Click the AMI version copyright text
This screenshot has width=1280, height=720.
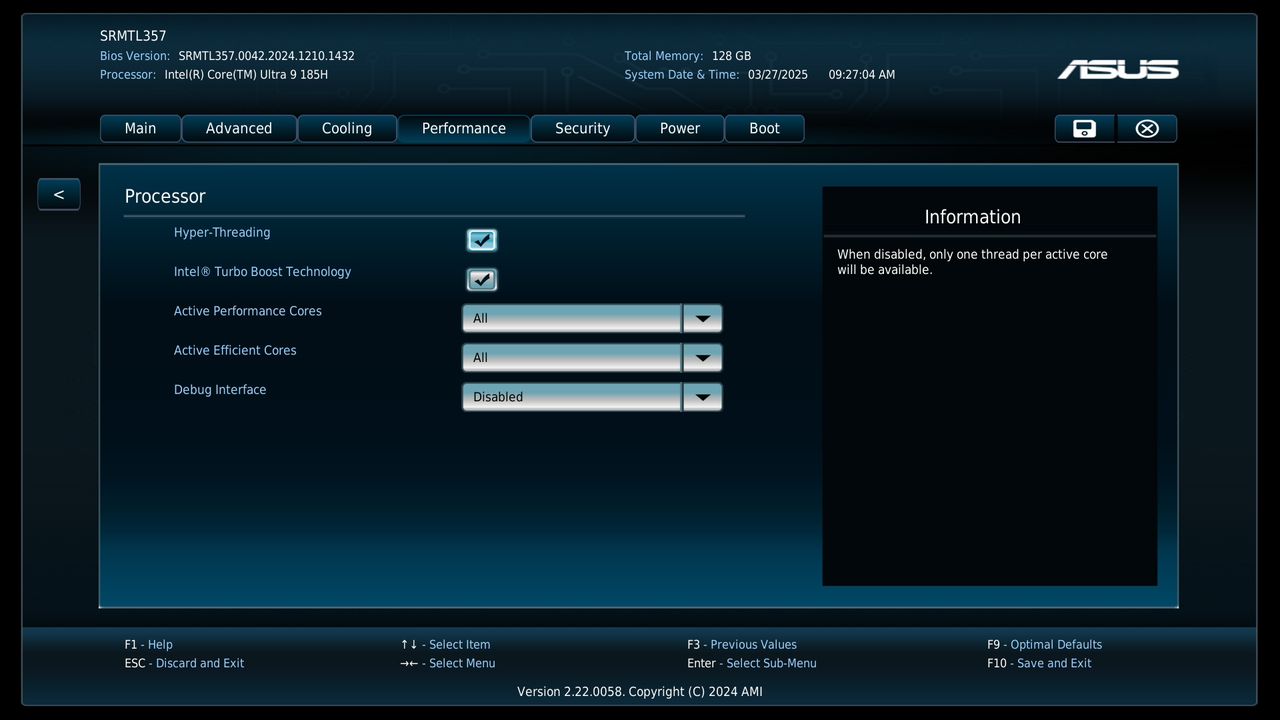click(x=640, y=692)
